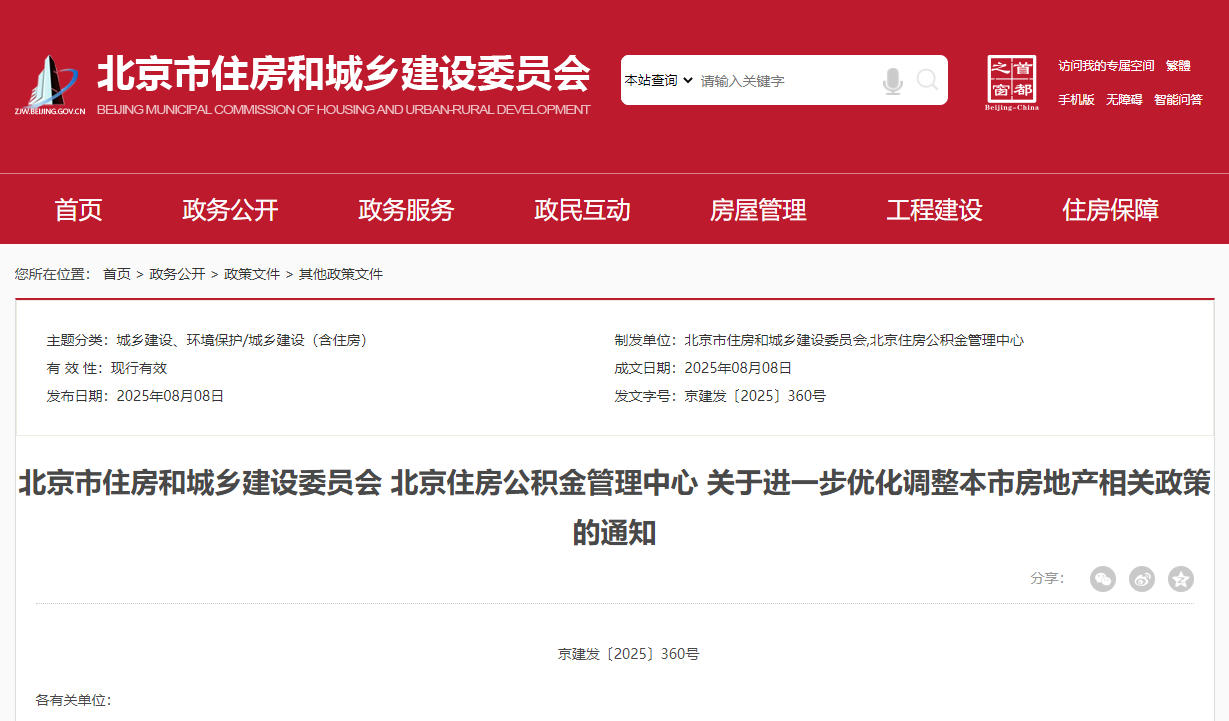The image size is (1229, 721).
Task: Go to 政务公开 in the breadcrumb
Action: (x=177, y=274)
